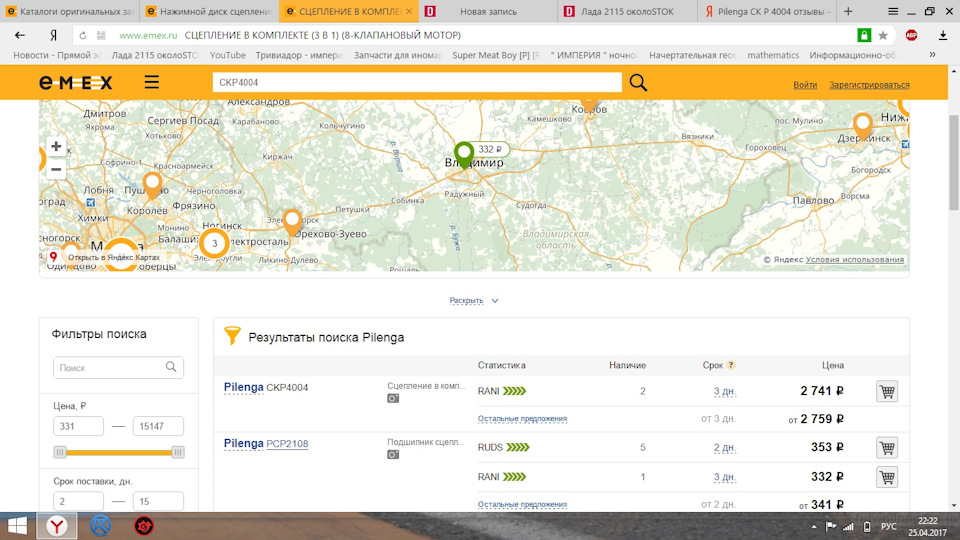Switch to tab Каталоги оригинальных
This screenshot has height=540, width=960.
70,11
